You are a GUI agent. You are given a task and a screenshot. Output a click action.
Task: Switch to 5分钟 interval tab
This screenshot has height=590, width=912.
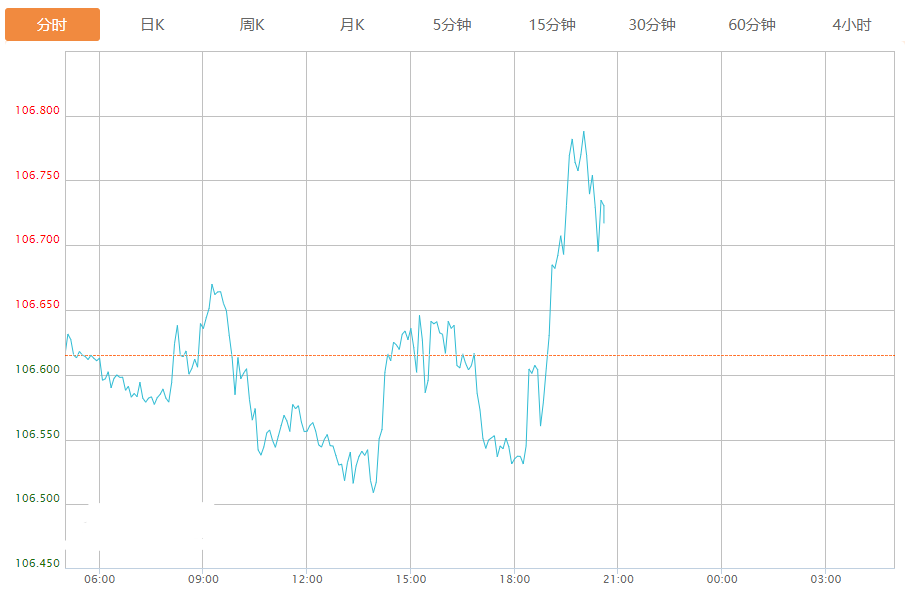[452, 25]
